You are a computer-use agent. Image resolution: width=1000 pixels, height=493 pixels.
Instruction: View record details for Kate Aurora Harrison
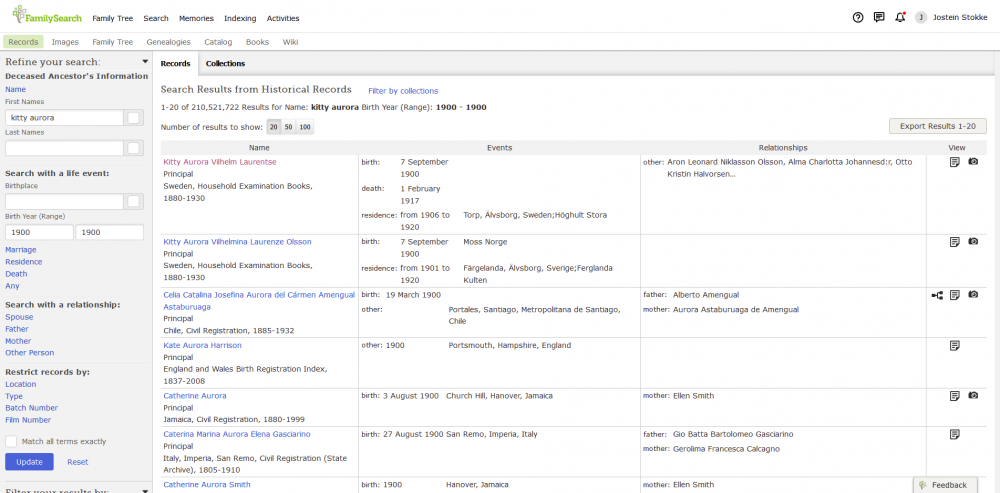pos(955,346)
